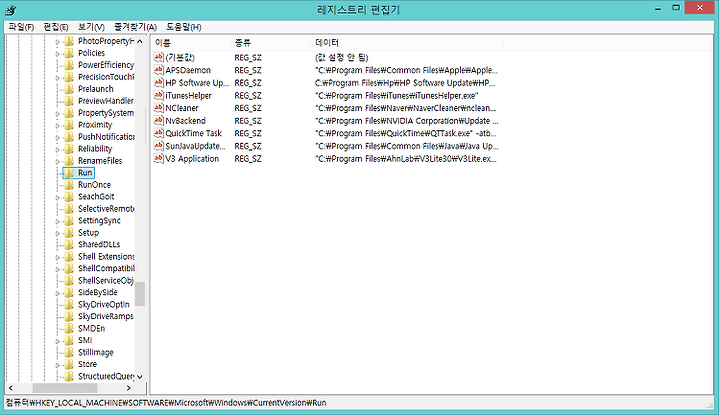
Task: Sort values by 이름 column header
Action: pyautogui.click(x=191, y=43)
